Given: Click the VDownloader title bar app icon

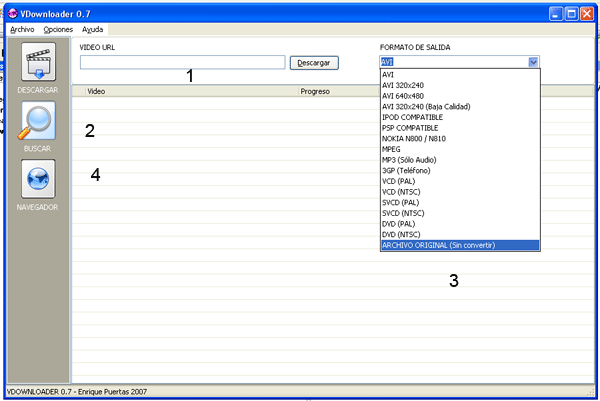Looking at the screenshot, I should point(13,14).
